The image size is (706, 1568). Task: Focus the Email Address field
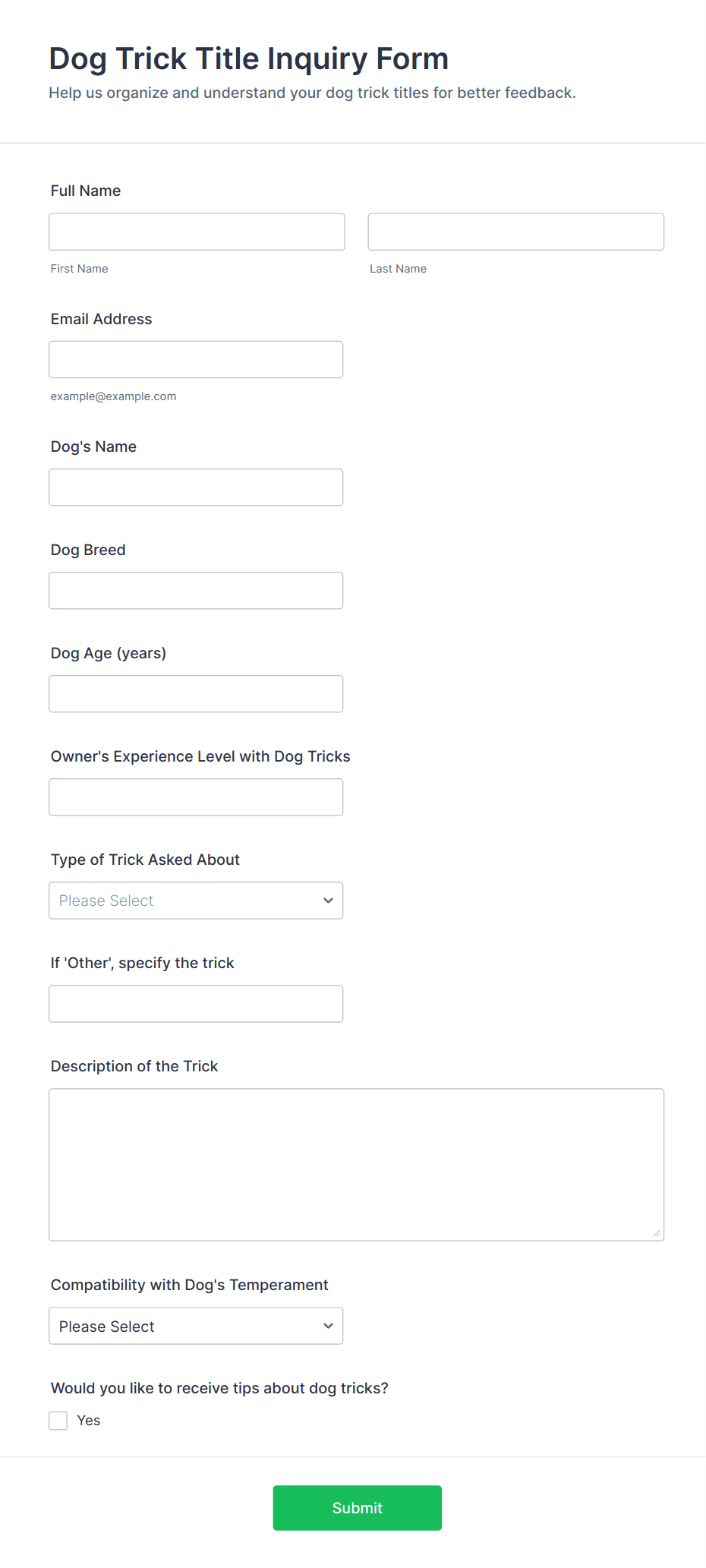(x=196, y=359)
